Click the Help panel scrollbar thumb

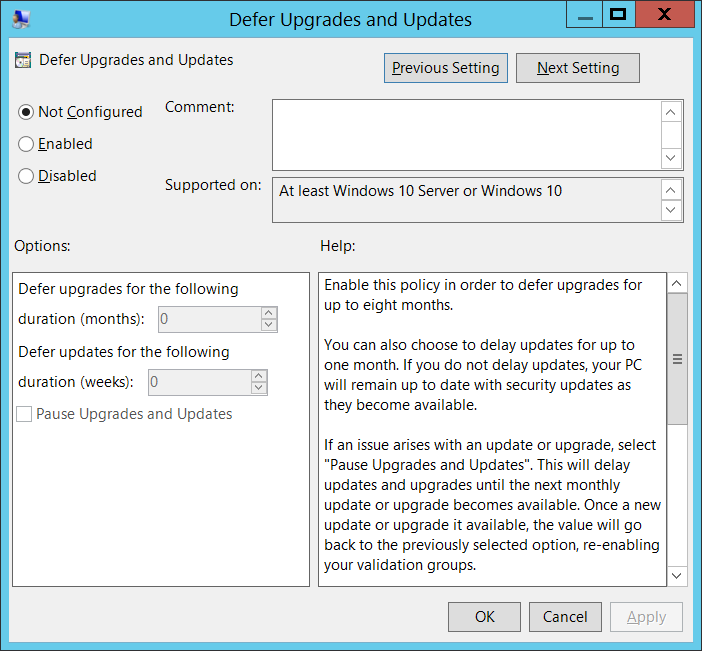click(677, 360)
